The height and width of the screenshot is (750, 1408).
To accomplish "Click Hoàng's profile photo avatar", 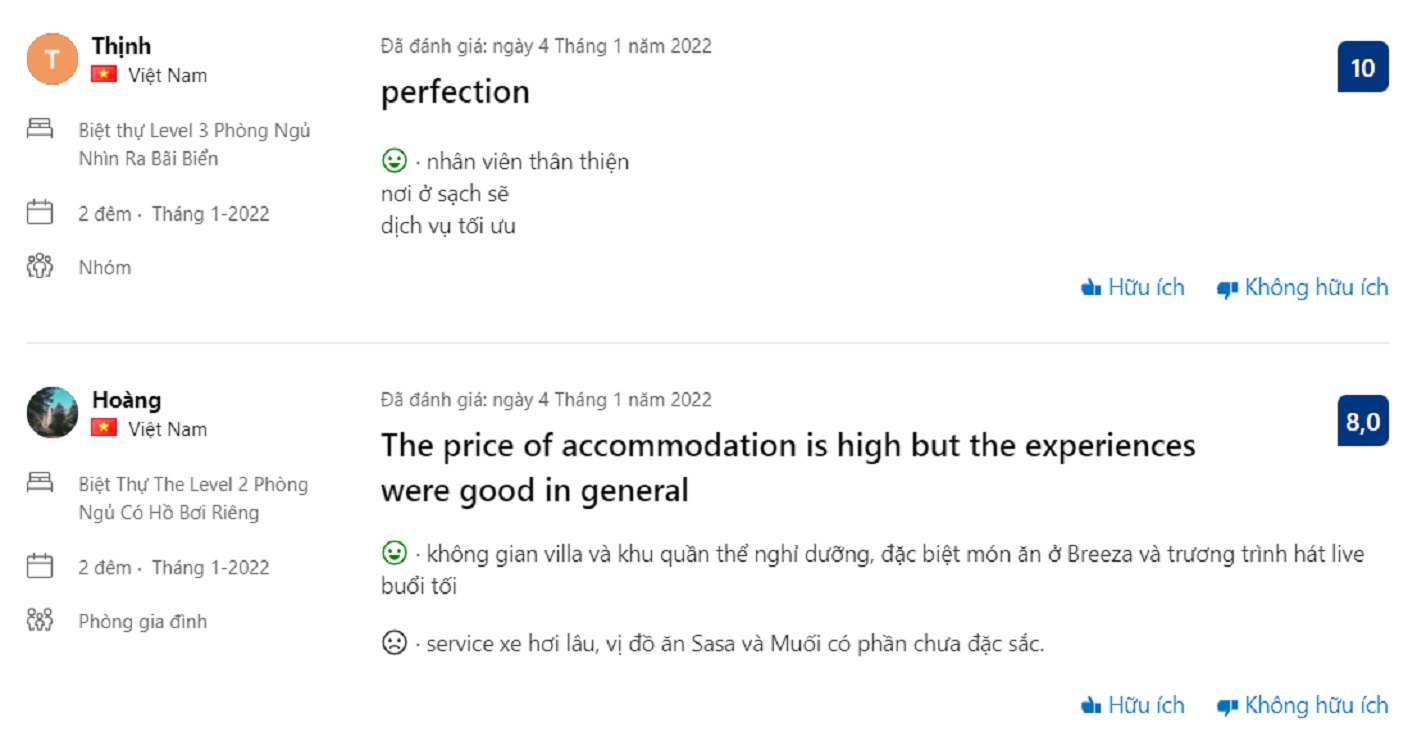I will click(x=52, y=413).
